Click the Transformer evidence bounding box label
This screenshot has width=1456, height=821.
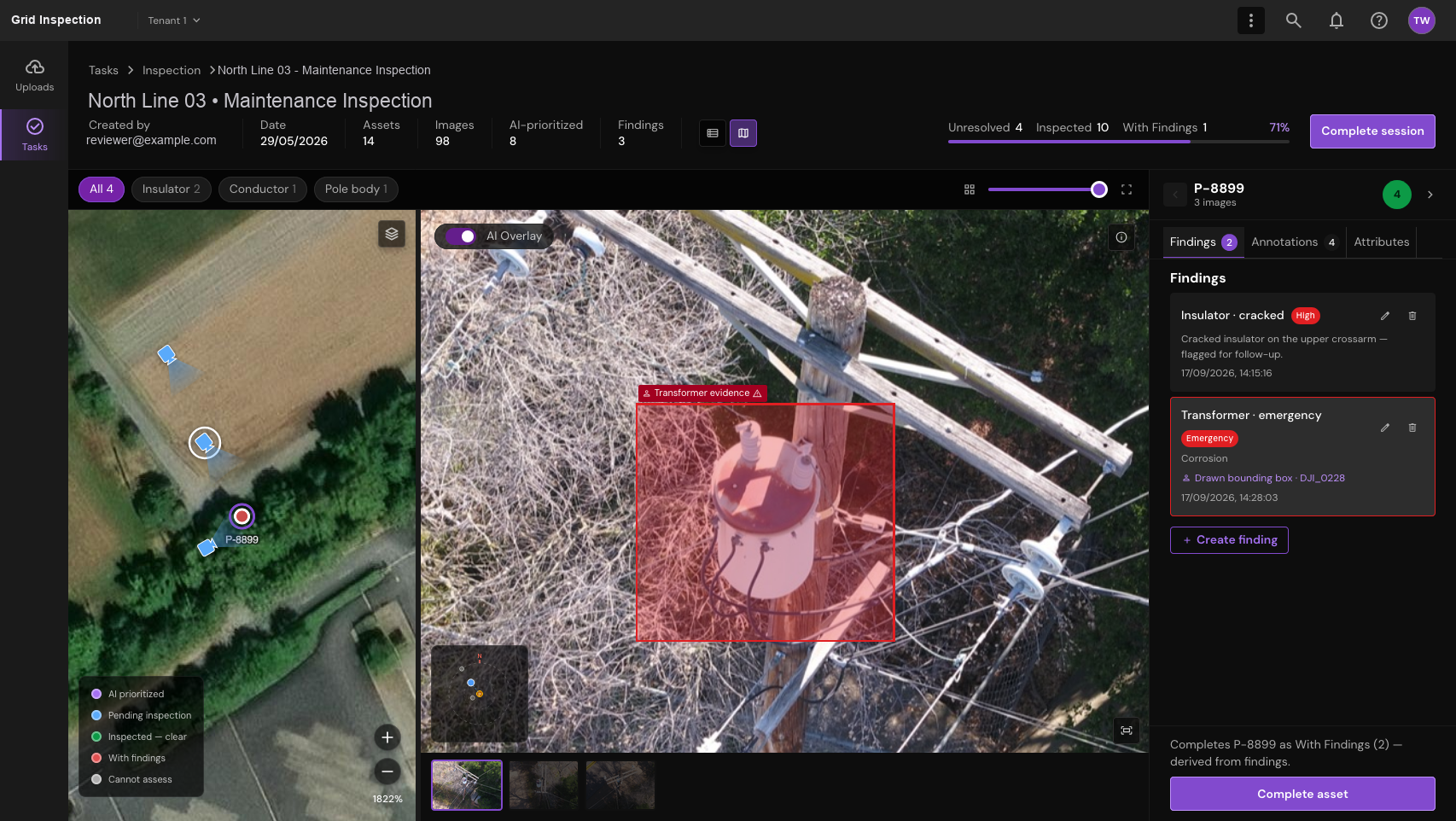tap(702, 393)
